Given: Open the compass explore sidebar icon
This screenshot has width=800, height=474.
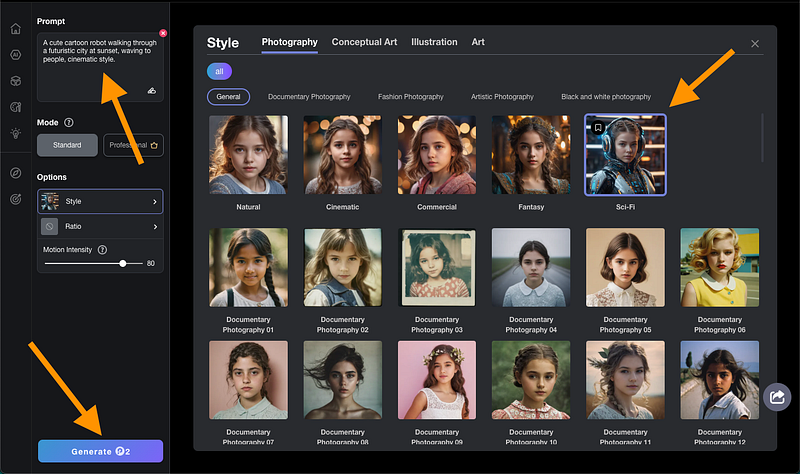Looking at the screenshot, I should pyautogui.click(x=15, y=172).
